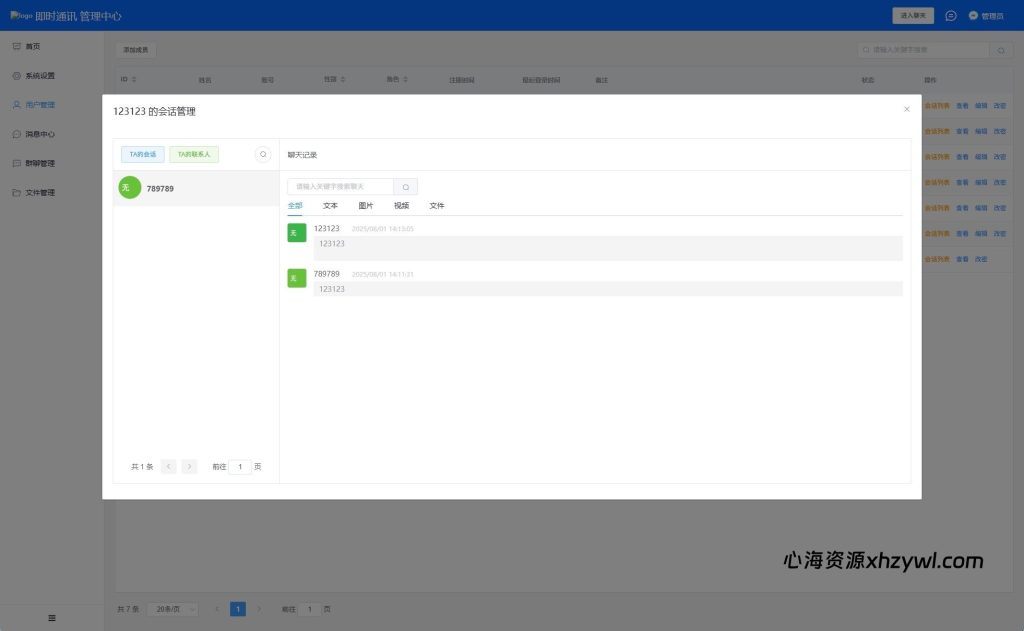
Task: Click the 消息中心 icon in sidebar
Action: coord(17,134)
